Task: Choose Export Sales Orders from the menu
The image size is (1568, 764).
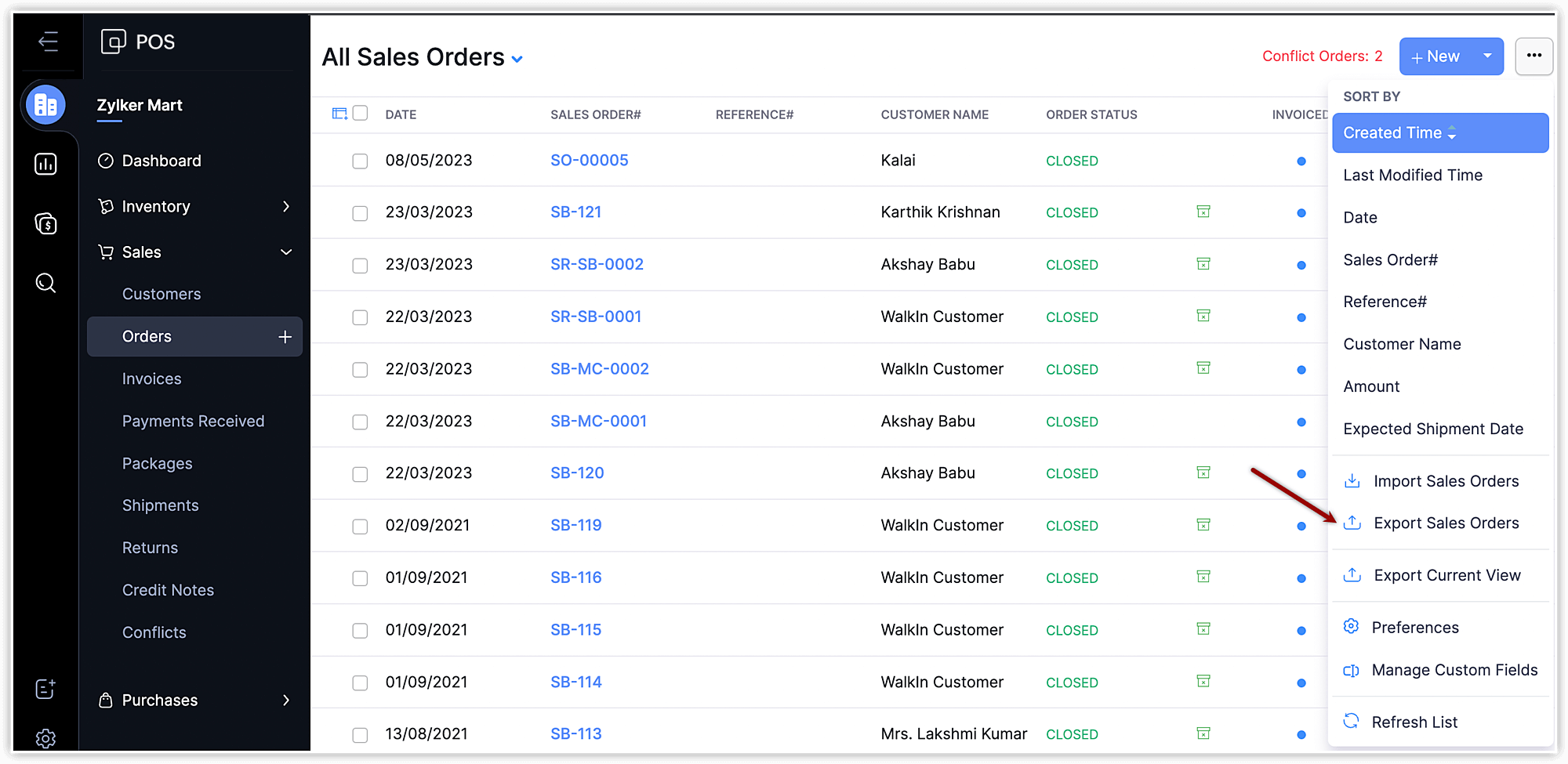Action: [1446, 523]
